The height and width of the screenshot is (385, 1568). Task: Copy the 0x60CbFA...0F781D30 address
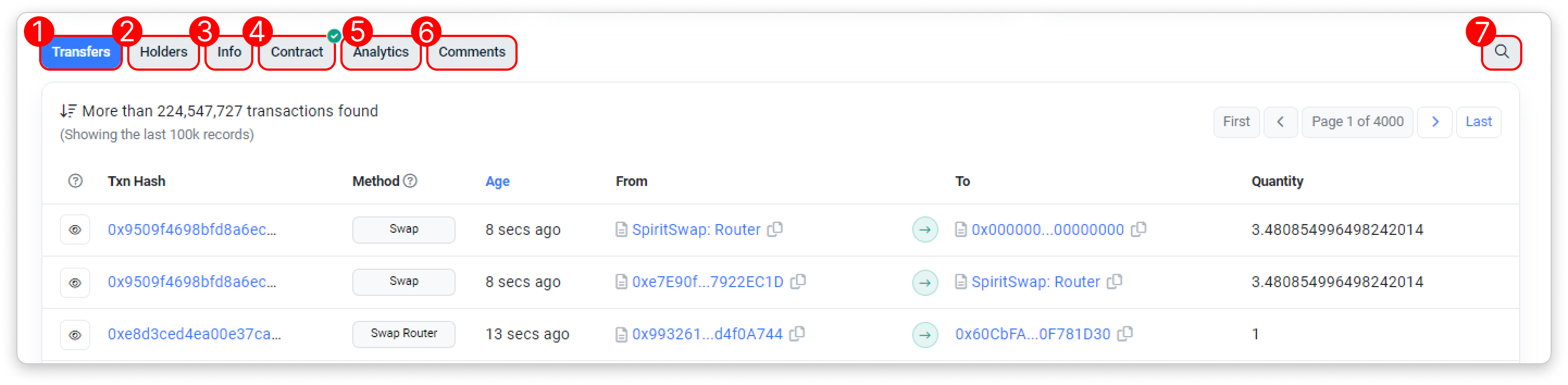pos(1125,334)
